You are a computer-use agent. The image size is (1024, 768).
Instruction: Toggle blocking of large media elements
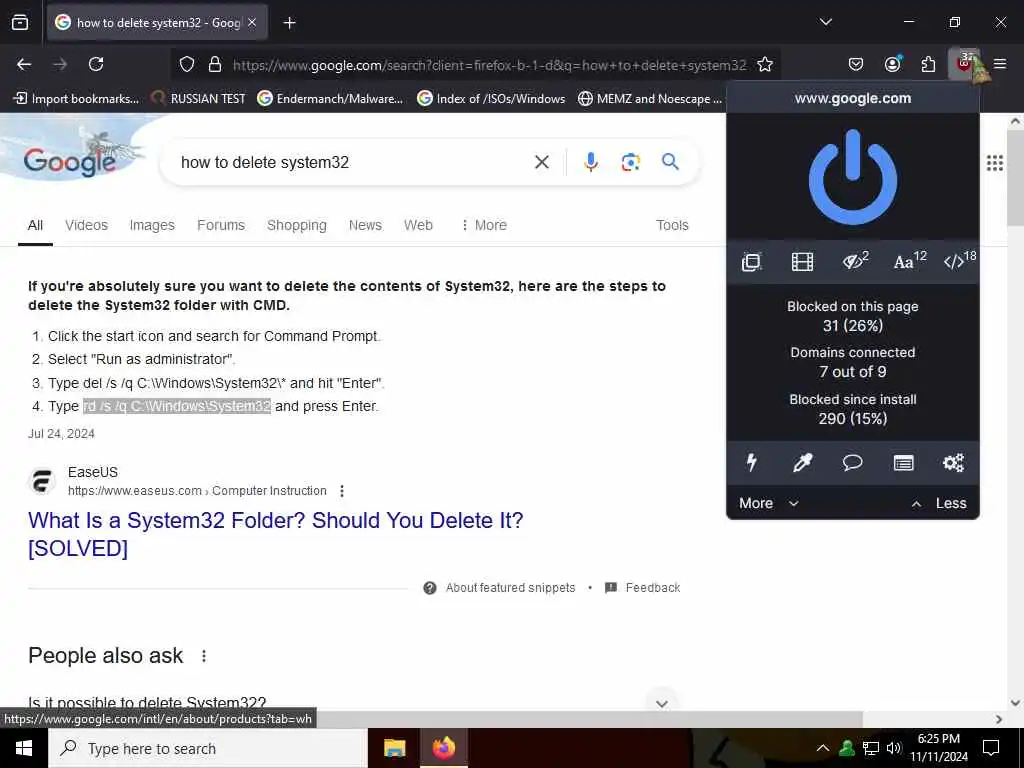[x=802, y=262]
